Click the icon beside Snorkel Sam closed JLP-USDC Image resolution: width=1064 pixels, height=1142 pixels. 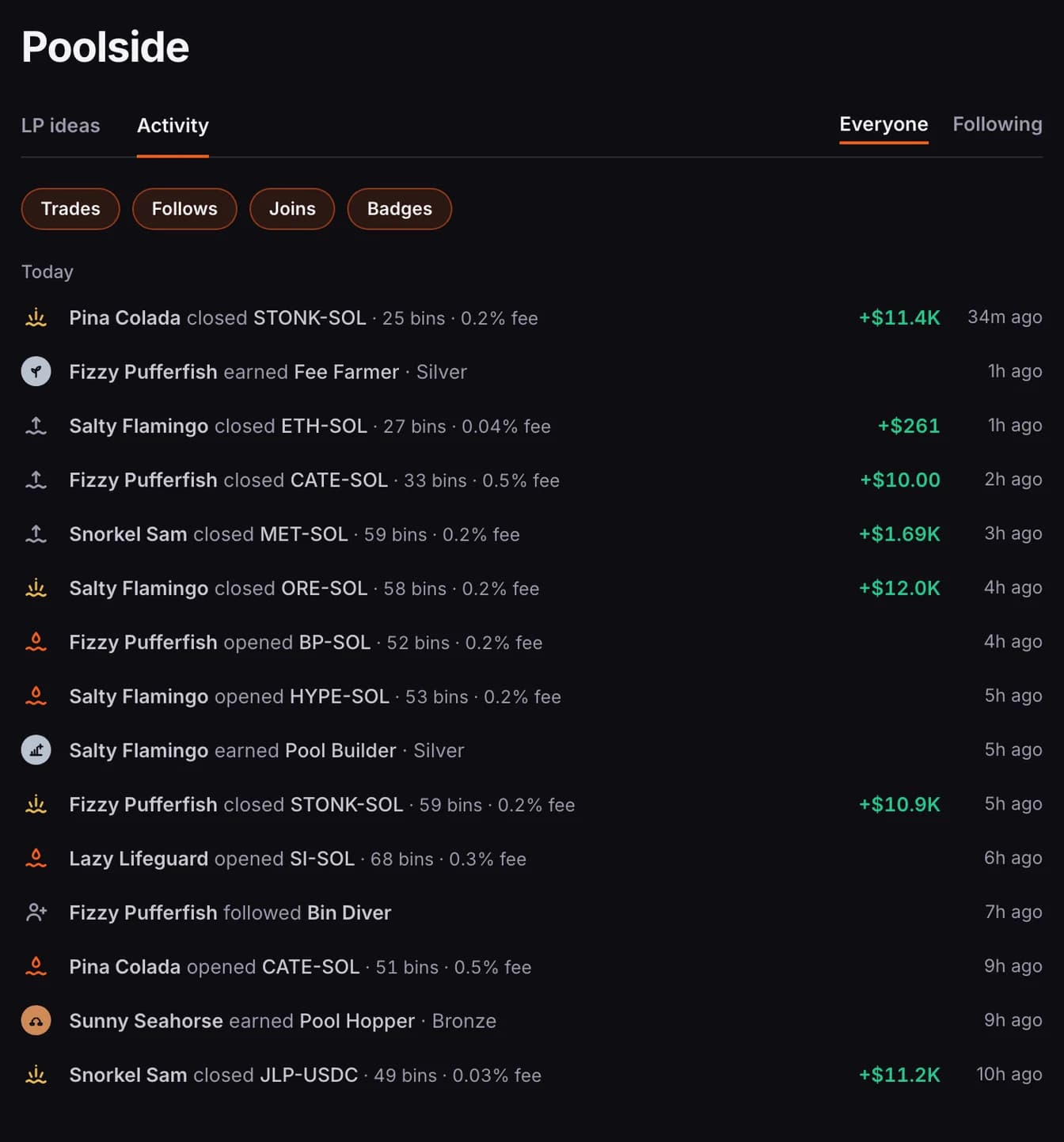(36, 1075)
